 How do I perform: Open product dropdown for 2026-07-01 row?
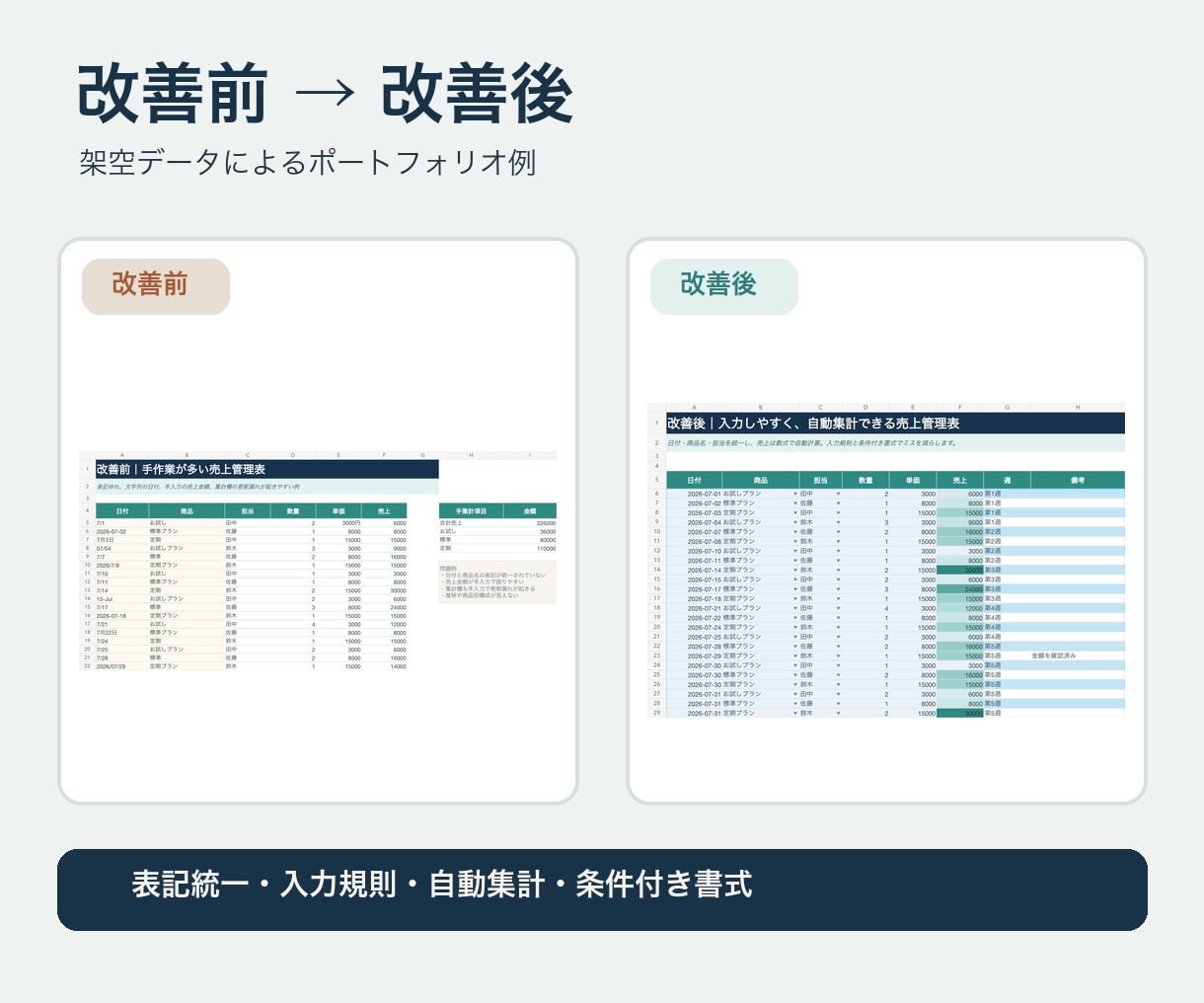click(x=795, y=494)
